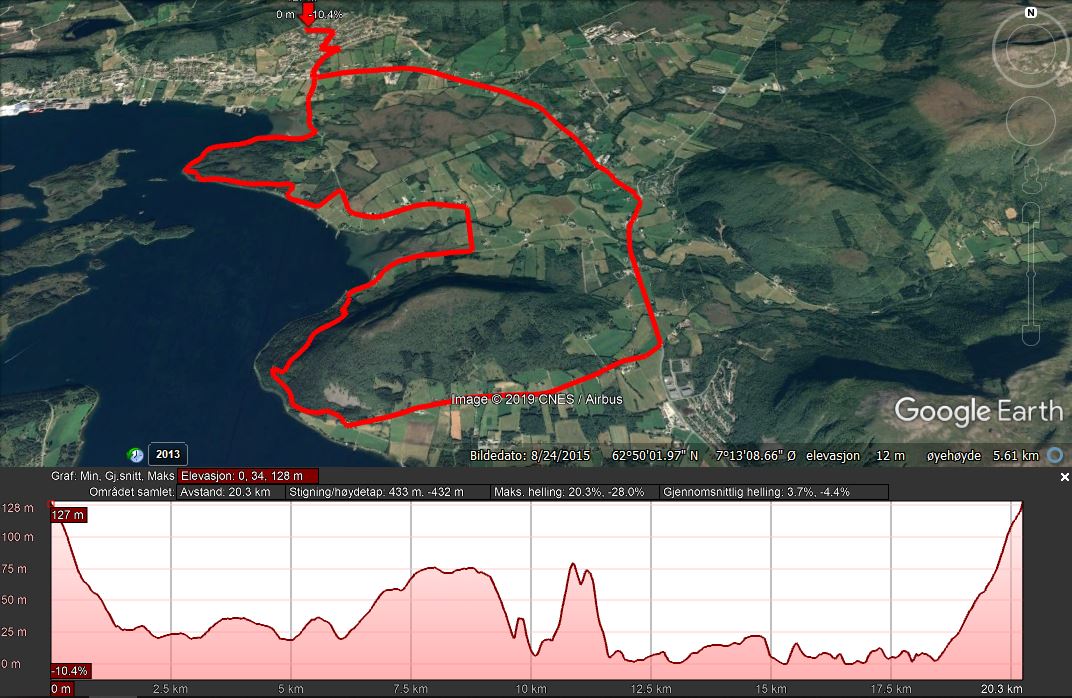The image size is (1072, 698).
Task: Click the 25 m y-axis label
Action: [14, 632]
